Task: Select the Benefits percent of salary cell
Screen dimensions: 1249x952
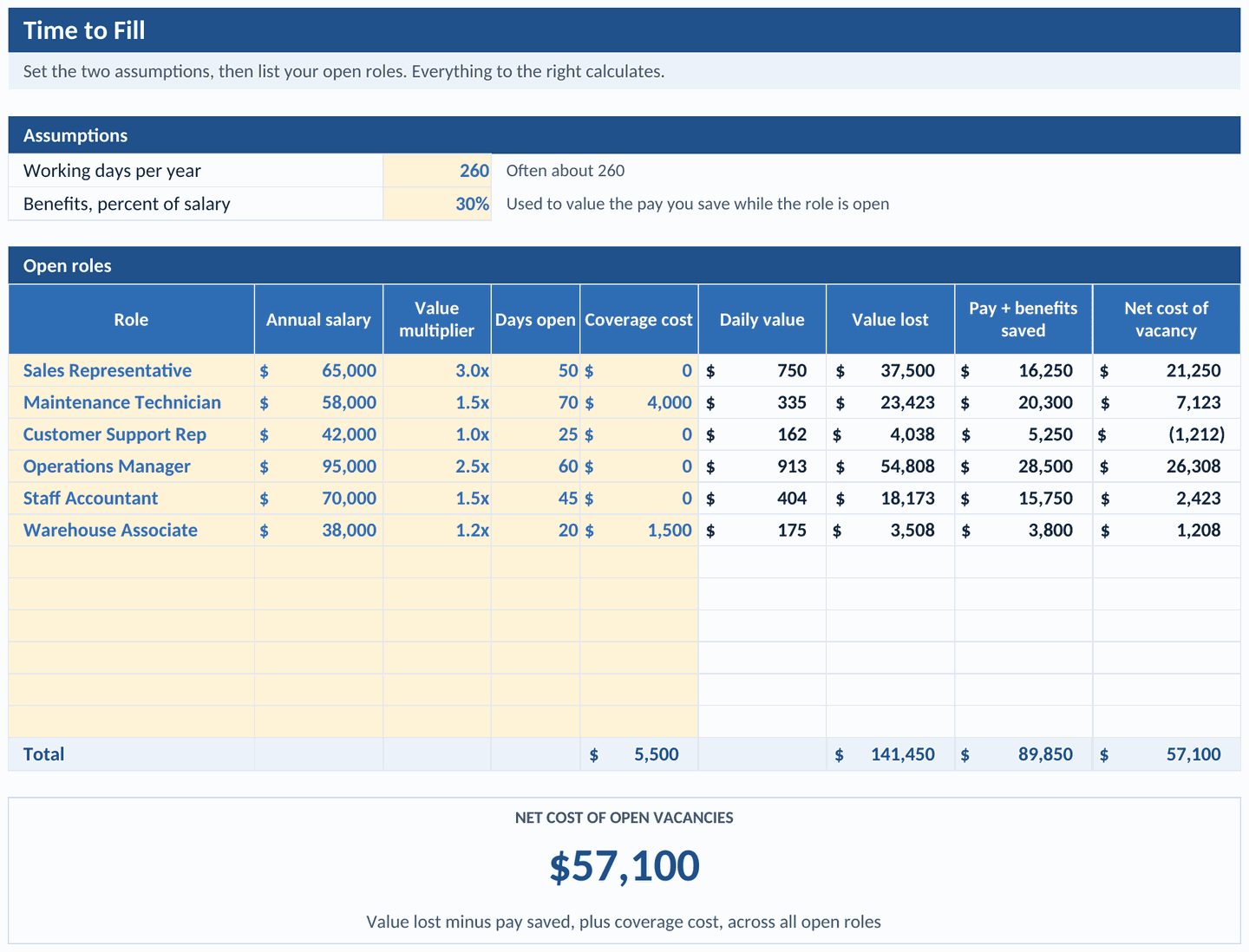Action: pyautogui.click(x=437, y=204)
